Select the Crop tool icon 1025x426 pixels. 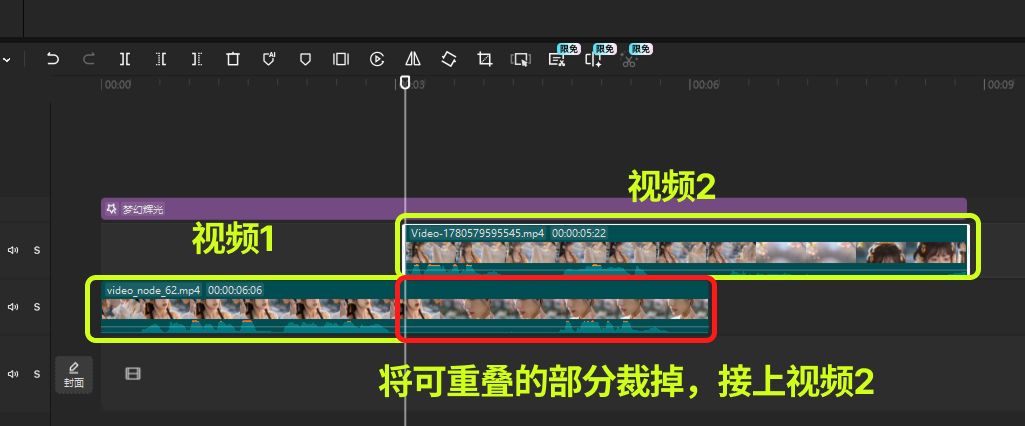tap(484, 59)
